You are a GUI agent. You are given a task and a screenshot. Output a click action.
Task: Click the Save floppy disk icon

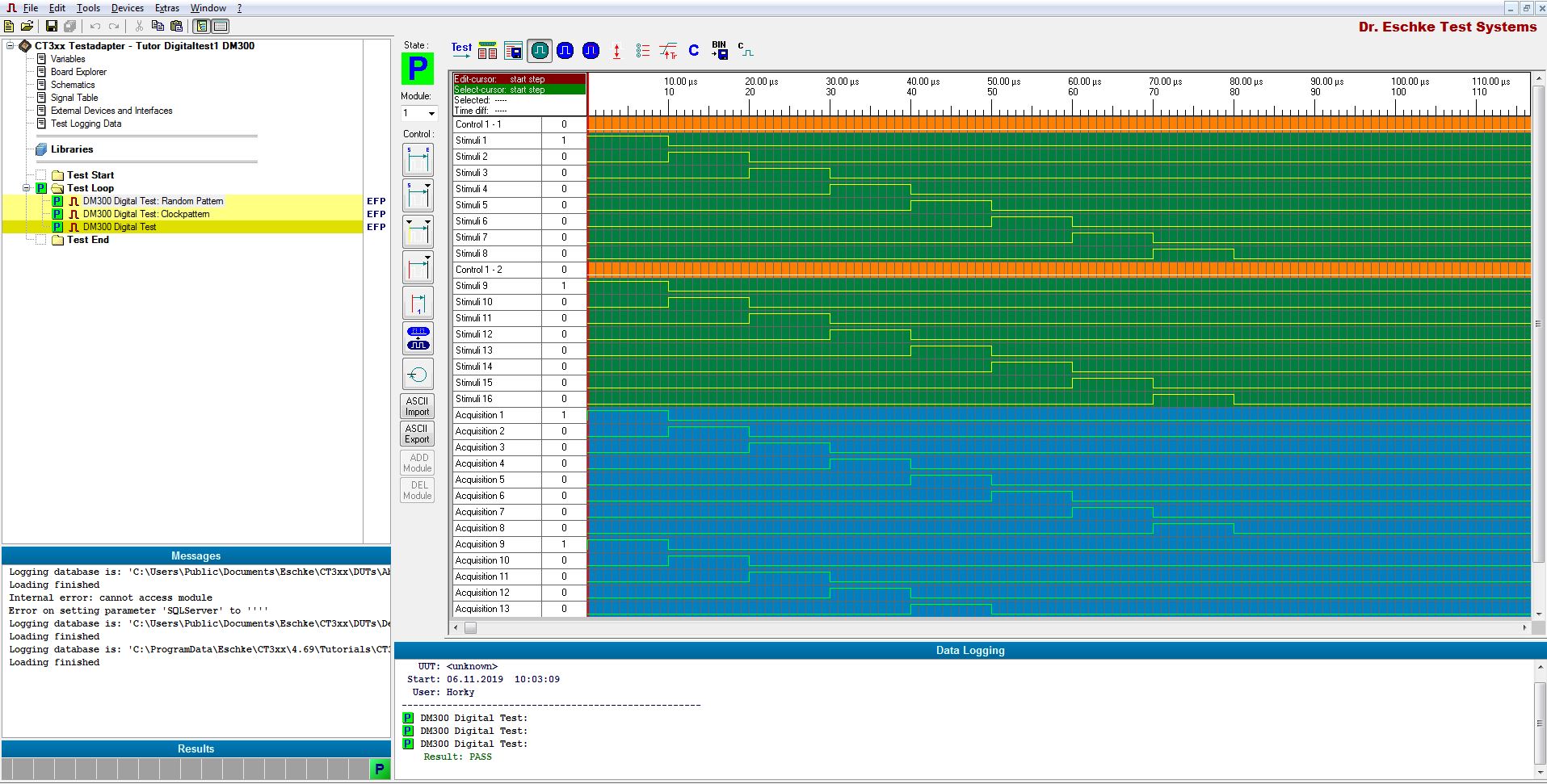pyautogui.click(x=52, y=27)
